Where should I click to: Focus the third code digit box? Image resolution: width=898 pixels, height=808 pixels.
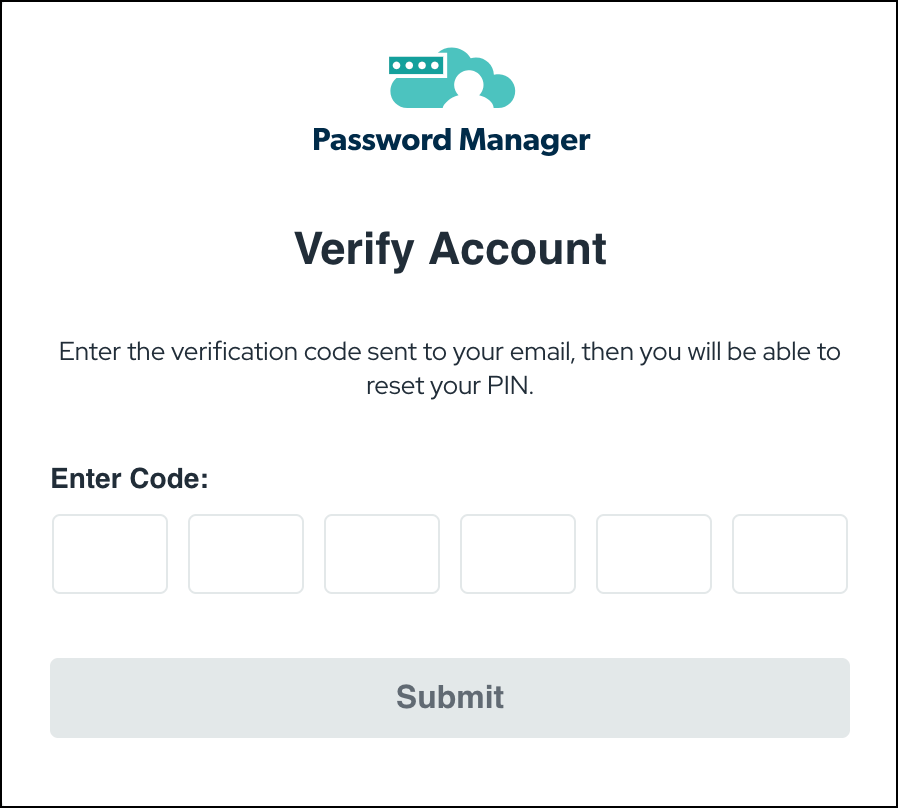[x=382, y=554]
